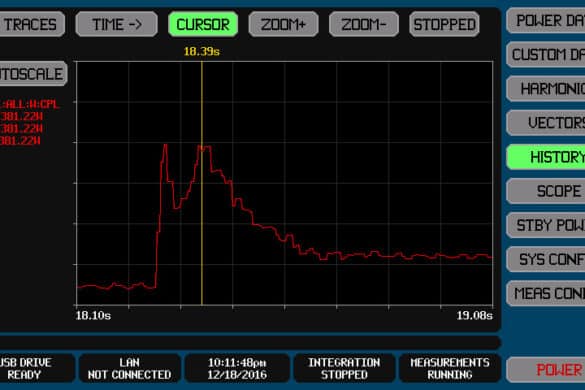The width and height of the screenshot is (585, 390).
Task: Click the LAN NOT CONNECTED status
Action: [129, 368]
